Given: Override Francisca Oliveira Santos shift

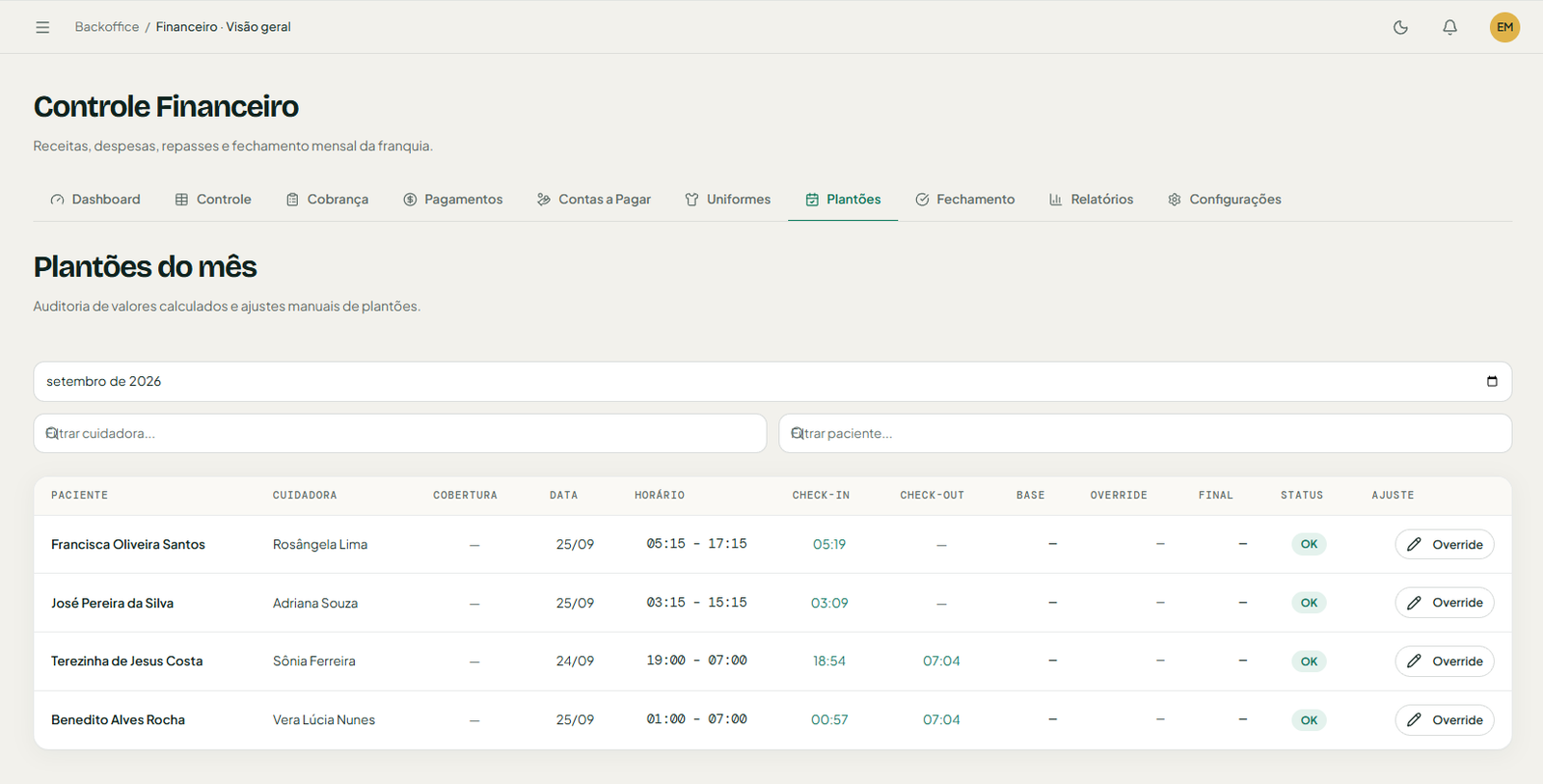Looking at the screenshot, I should 1445,545.
